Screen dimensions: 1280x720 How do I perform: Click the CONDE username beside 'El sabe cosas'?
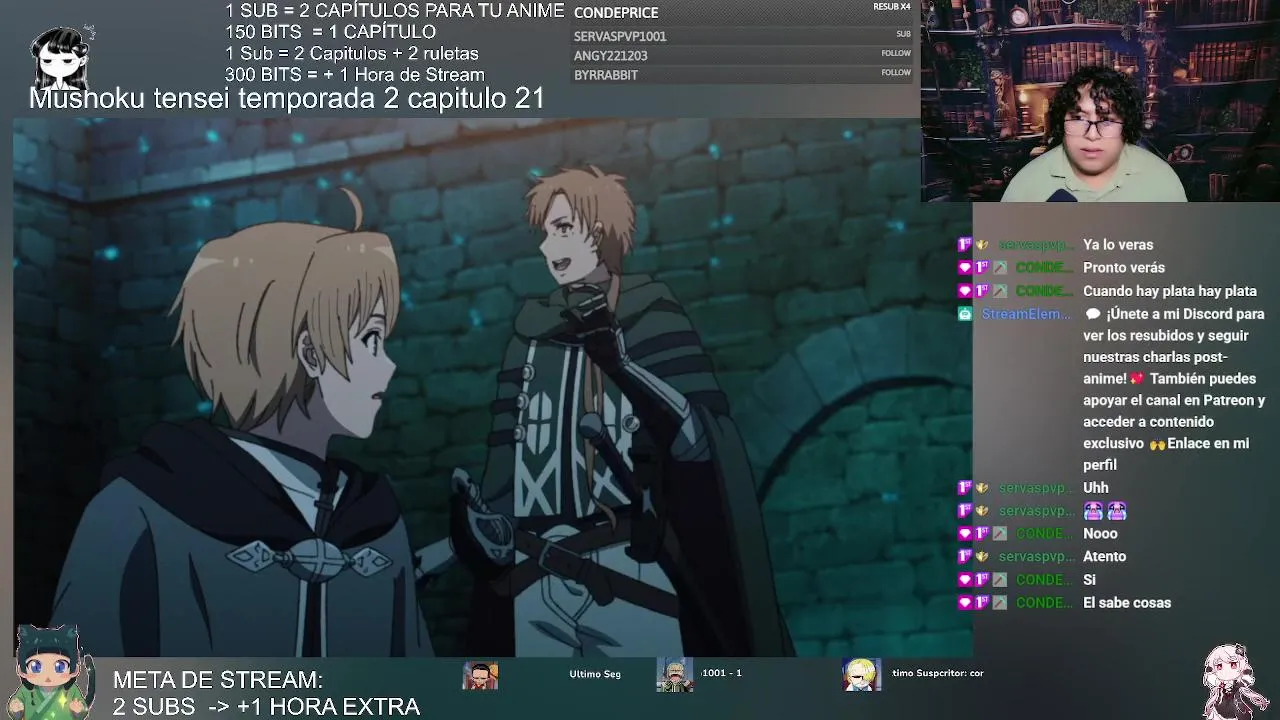1045,603
